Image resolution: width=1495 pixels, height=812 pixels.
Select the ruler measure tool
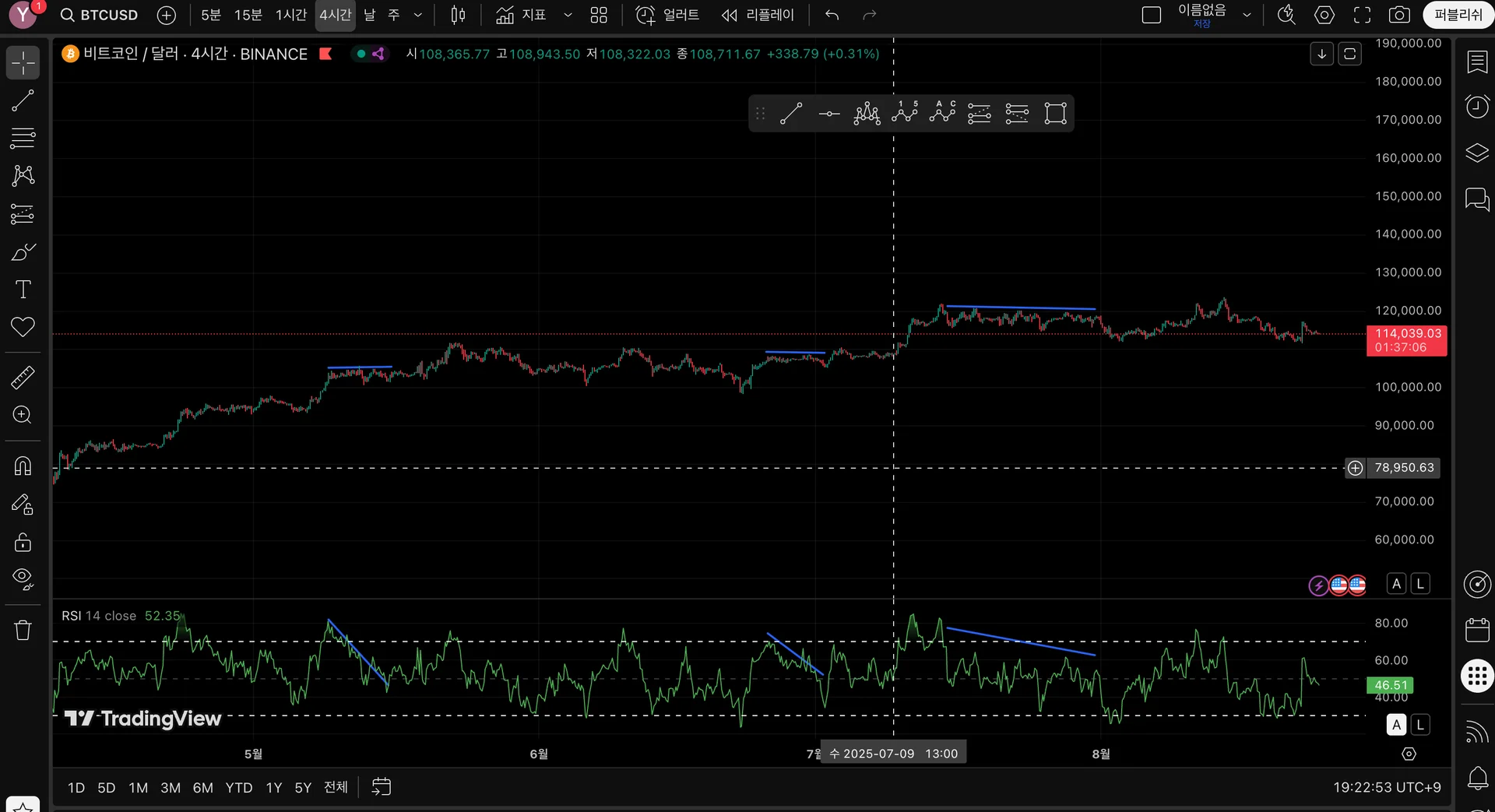(x=23, y=378)
